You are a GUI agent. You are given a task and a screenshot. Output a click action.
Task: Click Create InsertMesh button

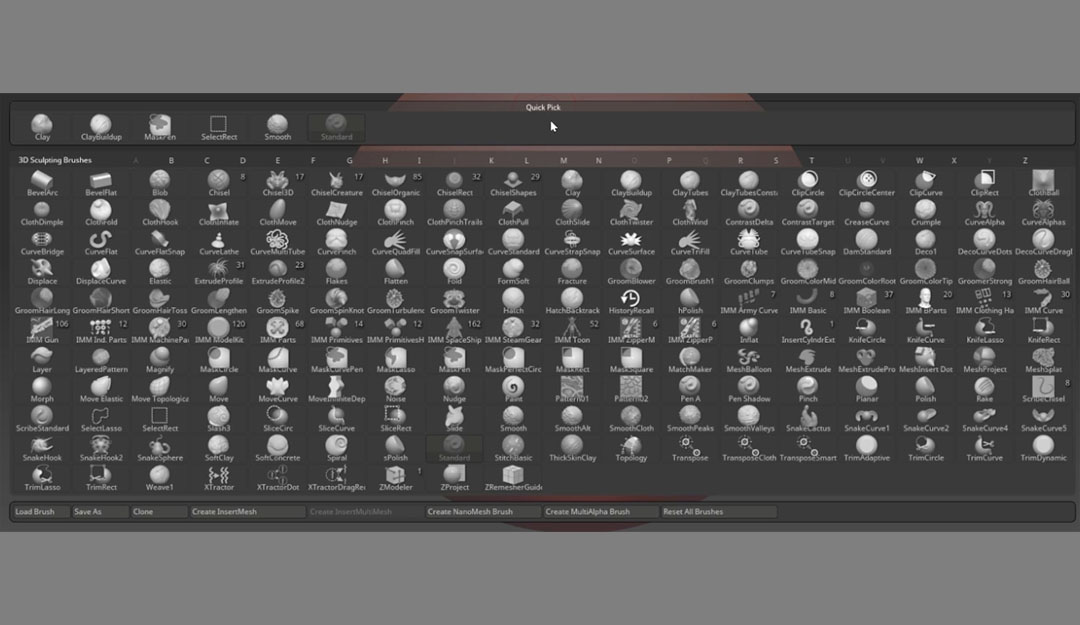coord(247,511)
